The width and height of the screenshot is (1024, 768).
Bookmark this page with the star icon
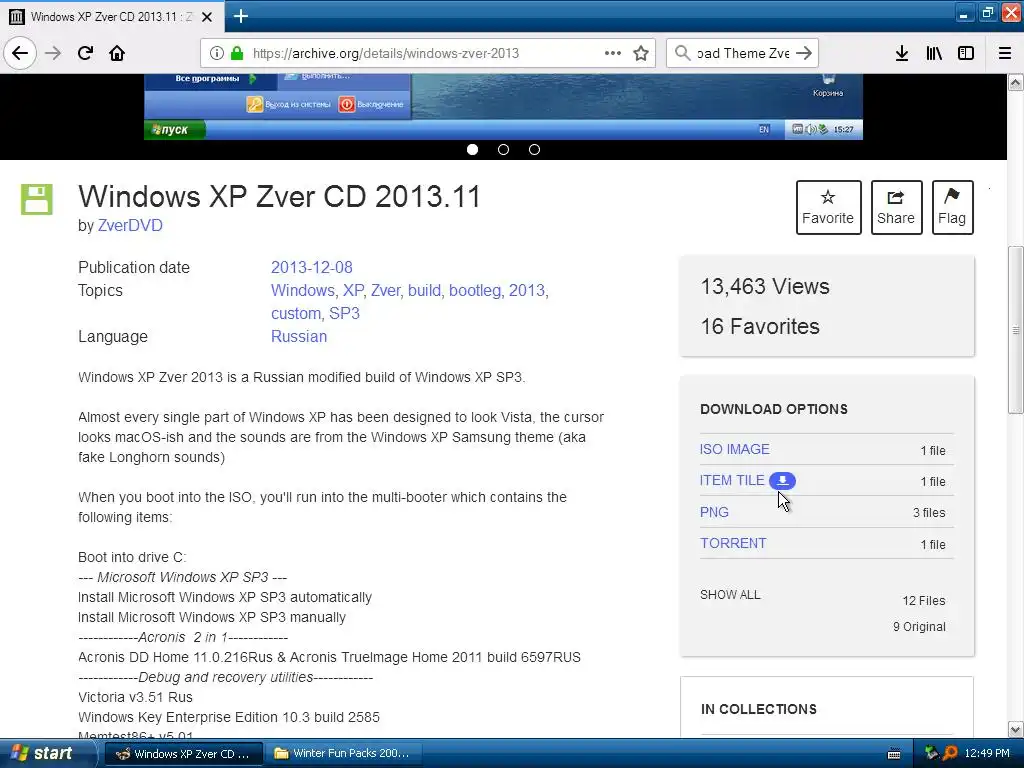click(641, 53)
